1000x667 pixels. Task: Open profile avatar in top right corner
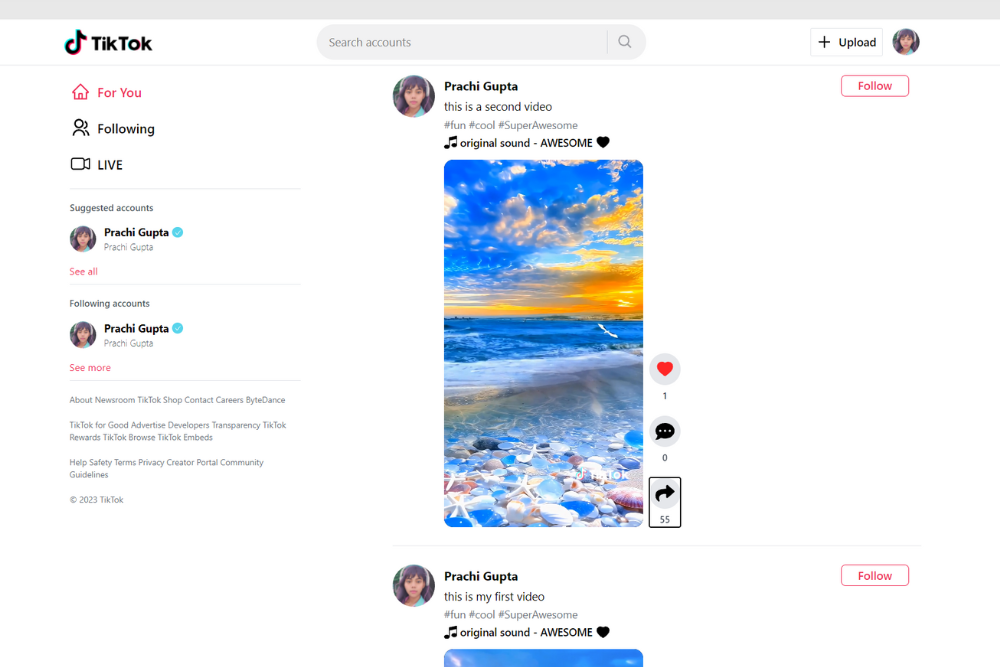pos(905,42)
